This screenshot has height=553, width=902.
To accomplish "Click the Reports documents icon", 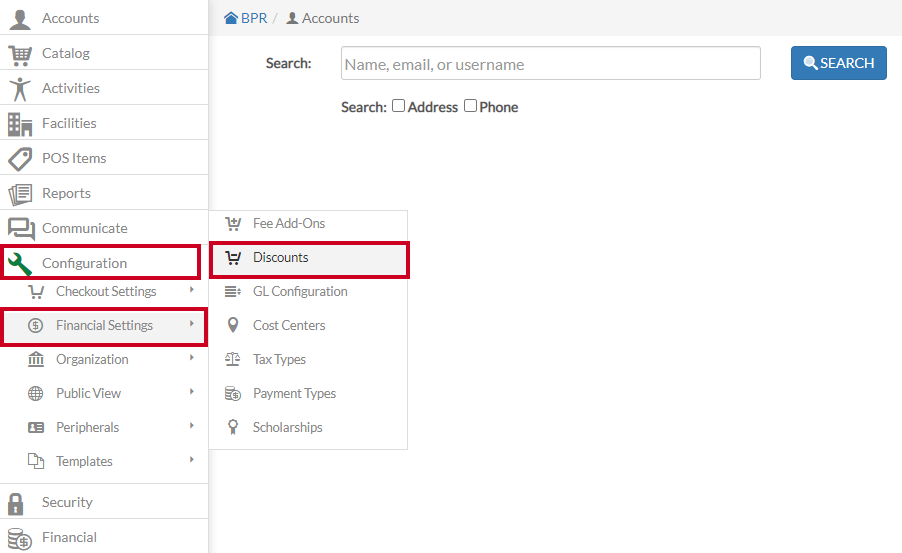I will tap(20, 194).
